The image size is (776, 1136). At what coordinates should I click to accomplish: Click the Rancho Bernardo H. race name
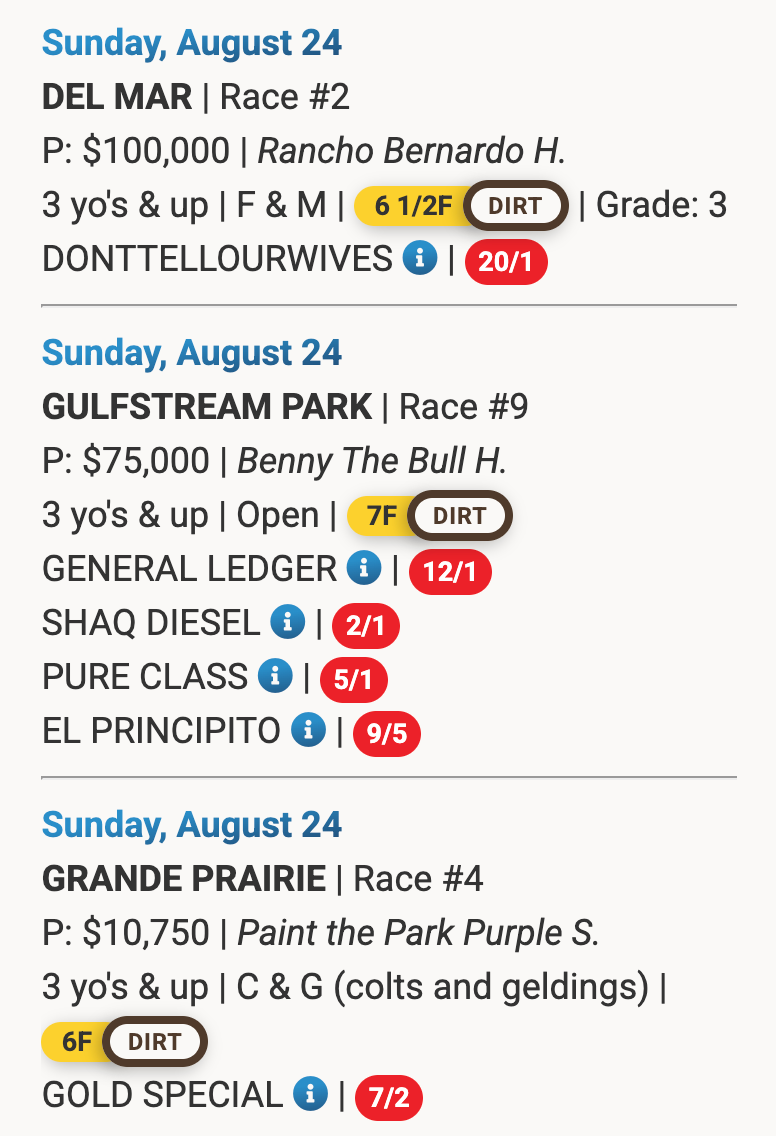412,152
